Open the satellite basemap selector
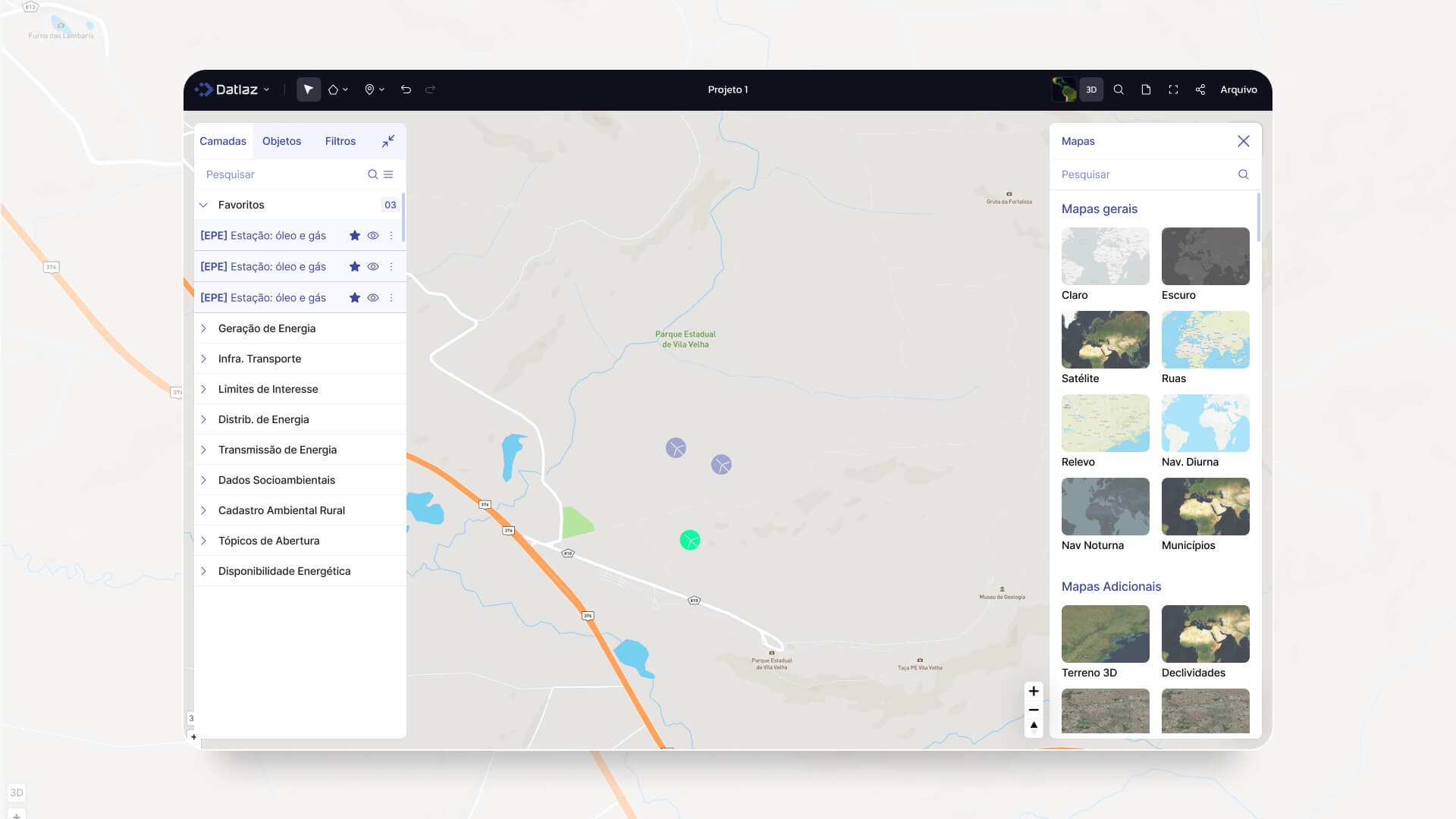 1064,89
